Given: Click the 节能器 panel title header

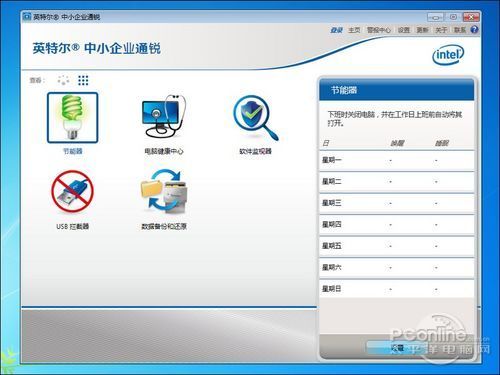Looking at the screenshot, I should (397, 90).
